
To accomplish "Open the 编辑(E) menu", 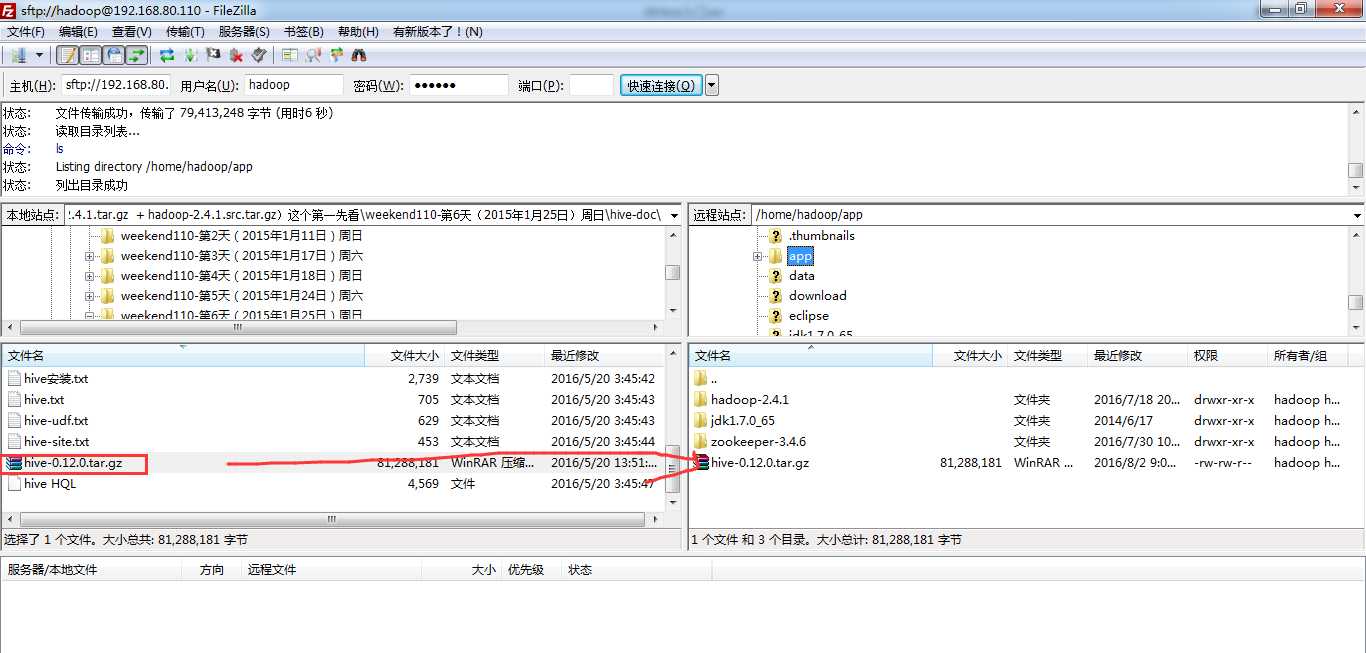I will 78,31.
